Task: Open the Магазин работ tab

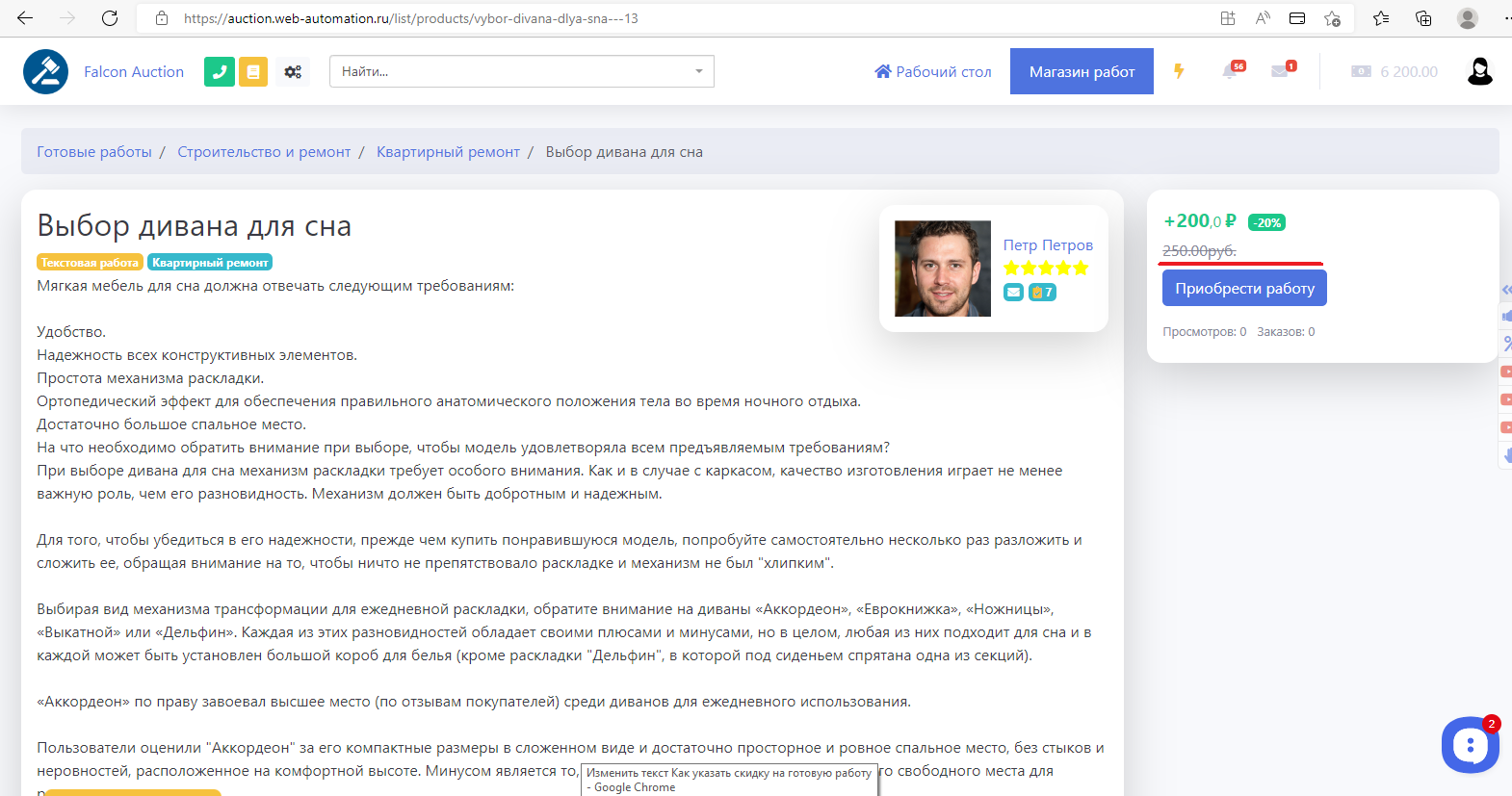Action: [1082, 71]
